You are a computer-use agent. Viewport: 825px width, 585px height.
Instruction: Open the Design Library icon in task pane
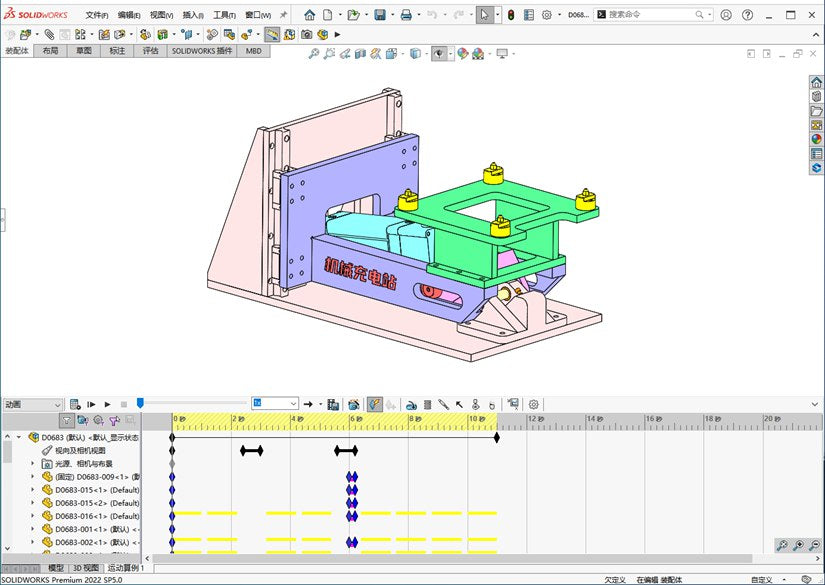coord(816,96)
